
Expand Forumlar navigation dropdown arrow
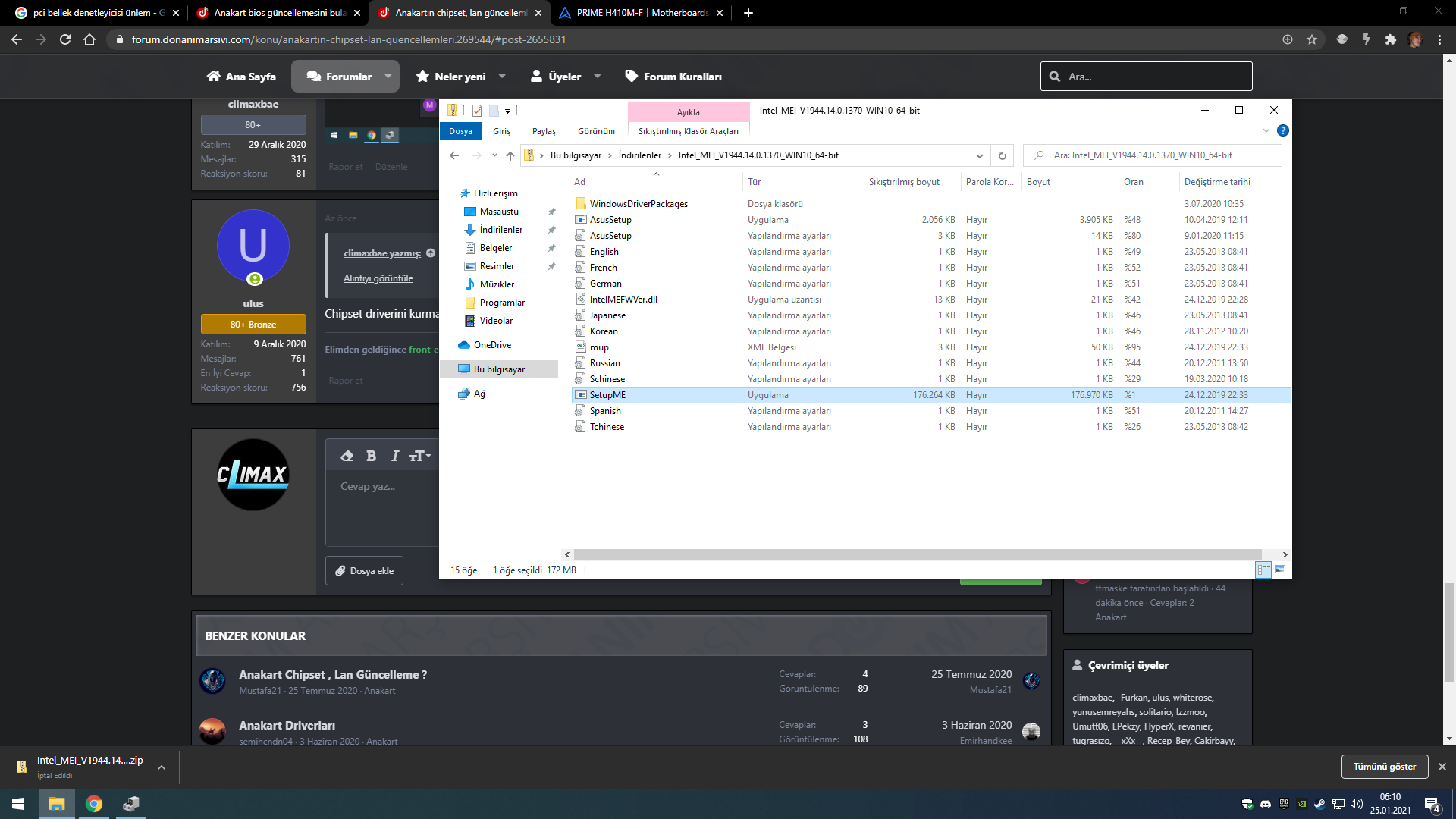(x=388, y=77)
